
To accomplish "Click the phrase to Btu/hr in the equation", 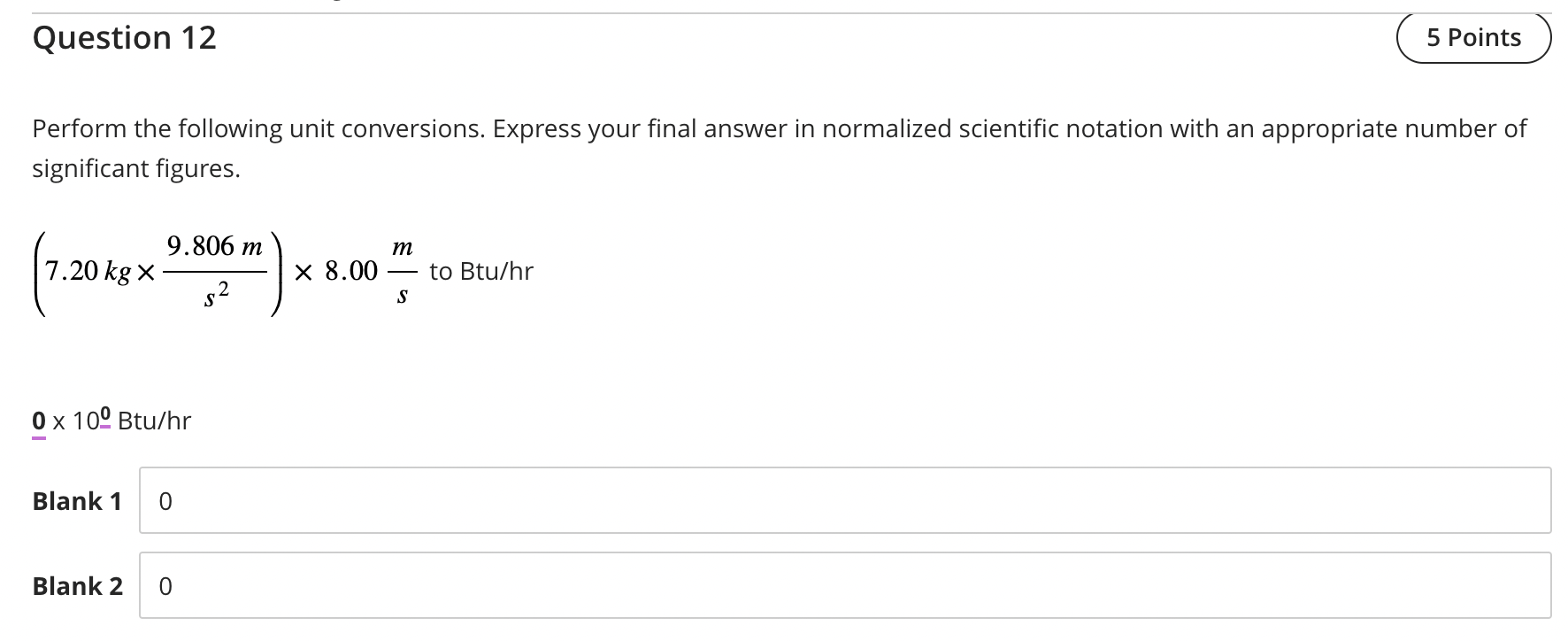I will tap(480, 271).
